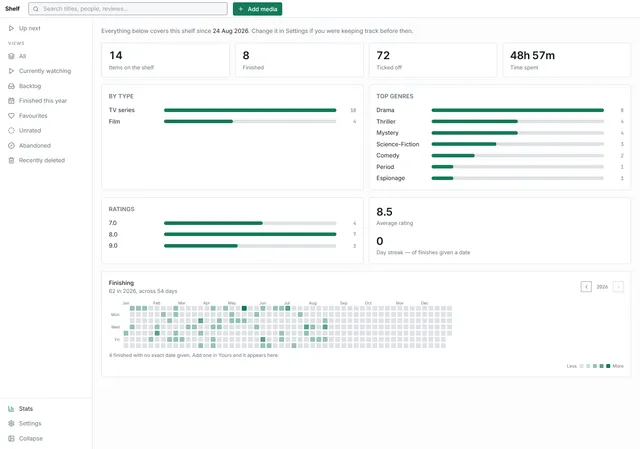Click the TV series type bar
The width and height of the screenshot is (640, 449).
click(x=250, y=110)
